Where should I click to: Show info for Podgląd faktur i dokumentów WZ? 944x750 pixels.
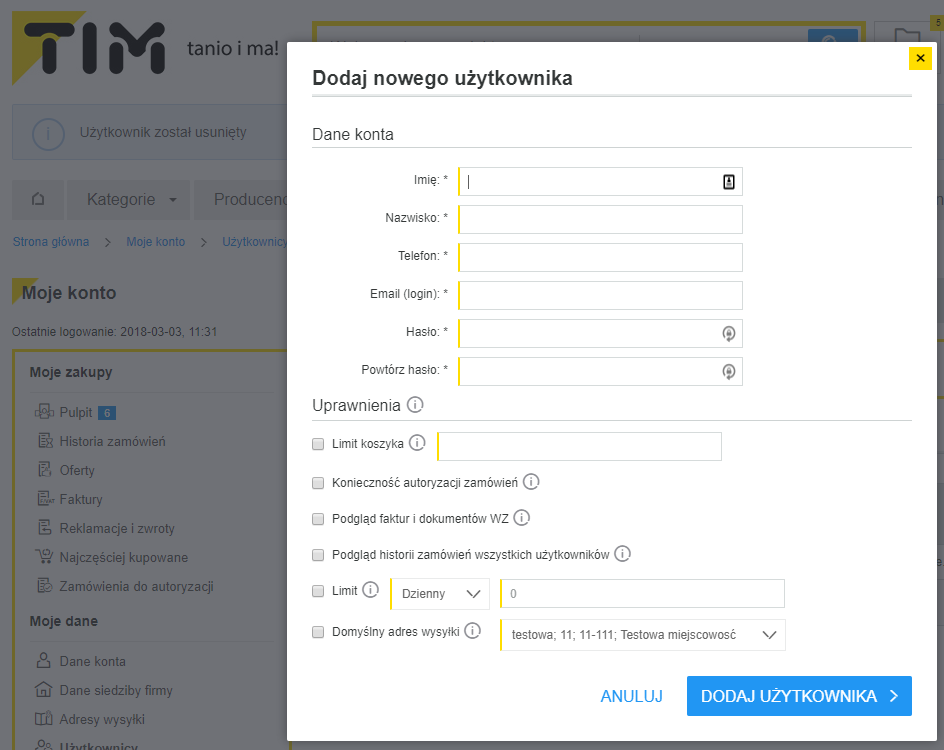(521, 518)
